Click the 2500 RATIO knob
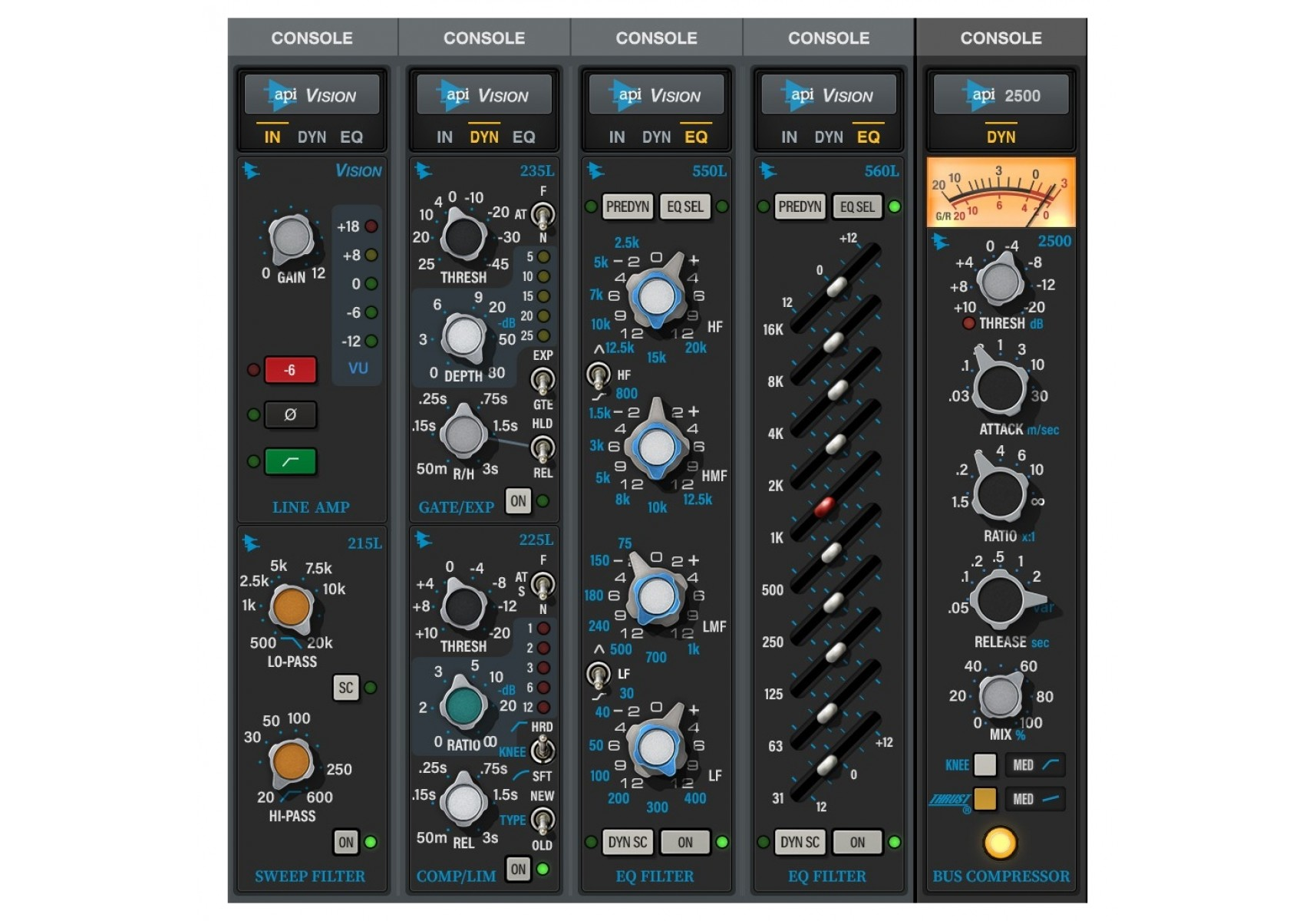 click(x=999, y=492)
